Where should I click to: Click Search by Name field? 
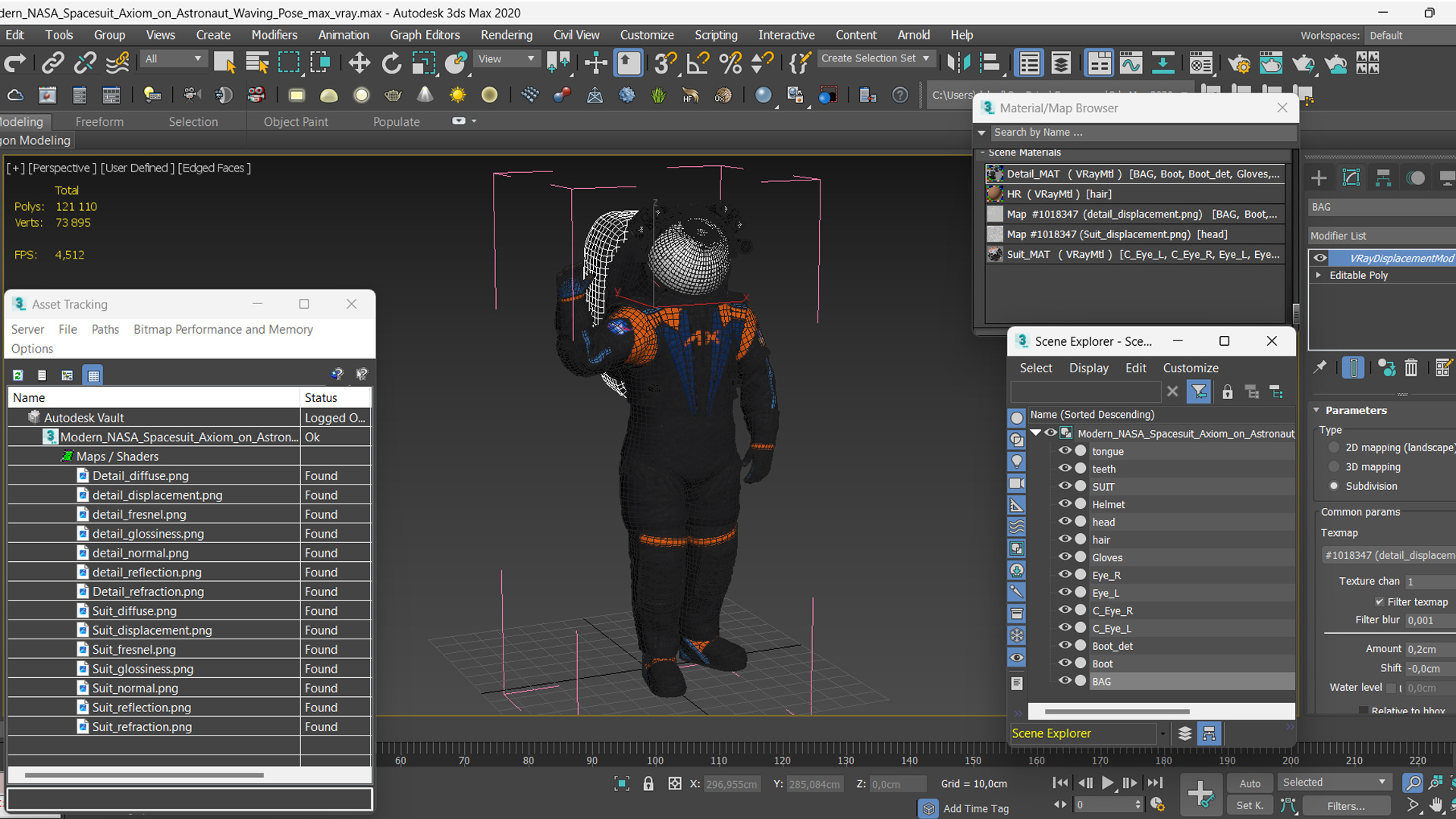pyautogui.click(x=1144, y=133)
